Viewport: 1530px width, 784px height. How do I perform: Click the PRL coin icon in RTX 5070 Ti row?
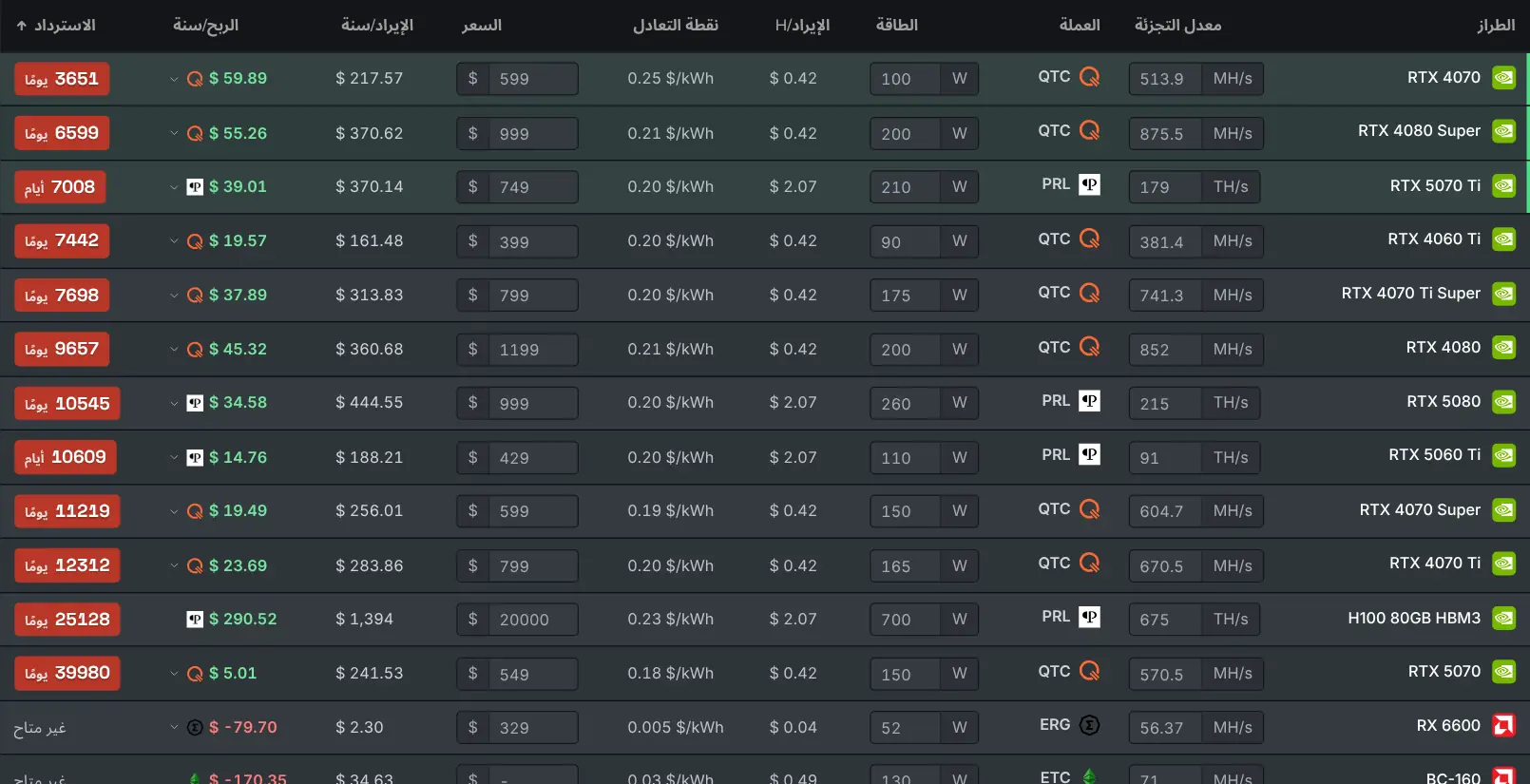(1089, 184)
